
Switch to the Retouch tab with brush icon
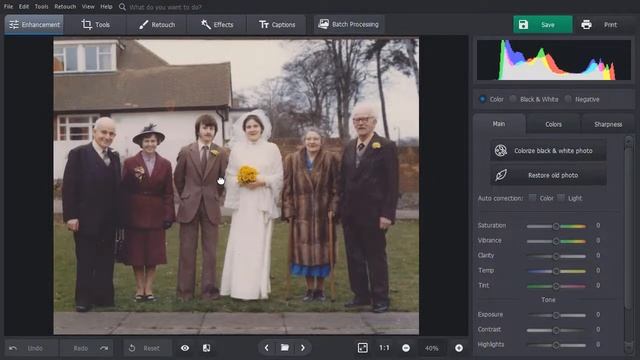[x=157, y=24]
